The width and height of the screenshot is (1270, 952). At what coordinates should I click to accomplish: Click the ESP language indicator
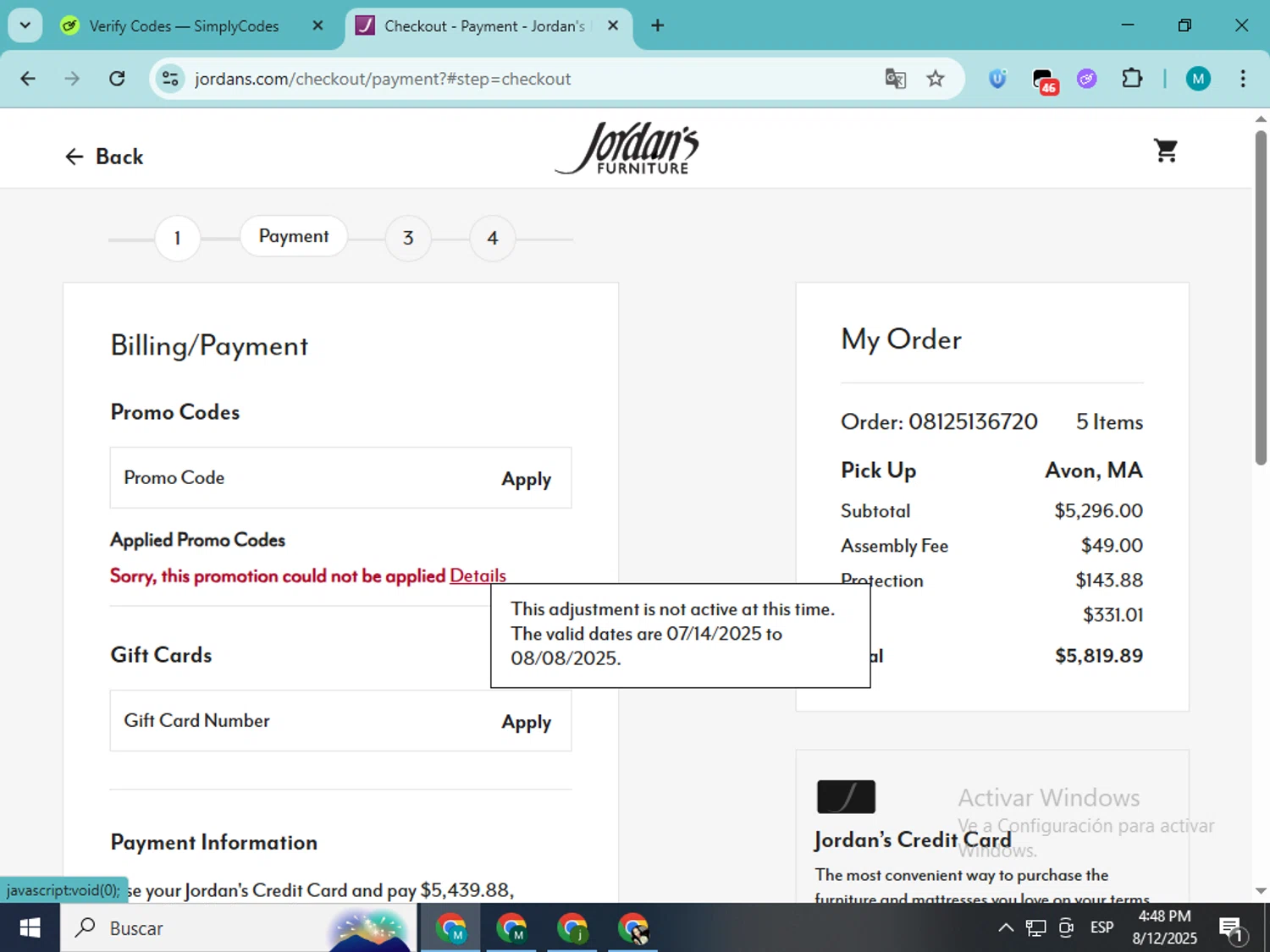click(1102, 928)
